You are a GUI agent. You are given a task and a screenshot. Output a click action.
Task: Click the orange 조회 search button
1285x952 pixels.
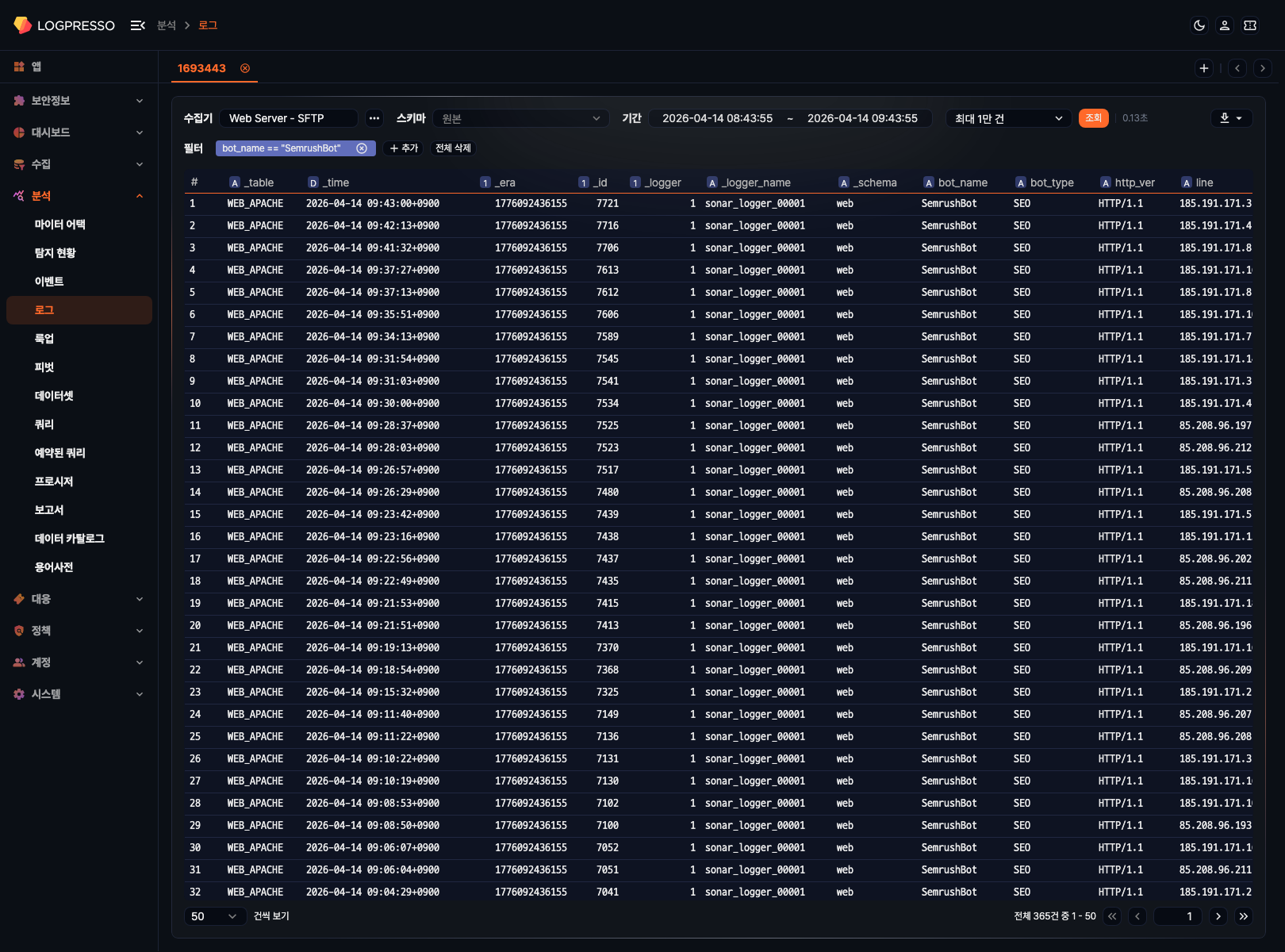tap(1093, 118)
